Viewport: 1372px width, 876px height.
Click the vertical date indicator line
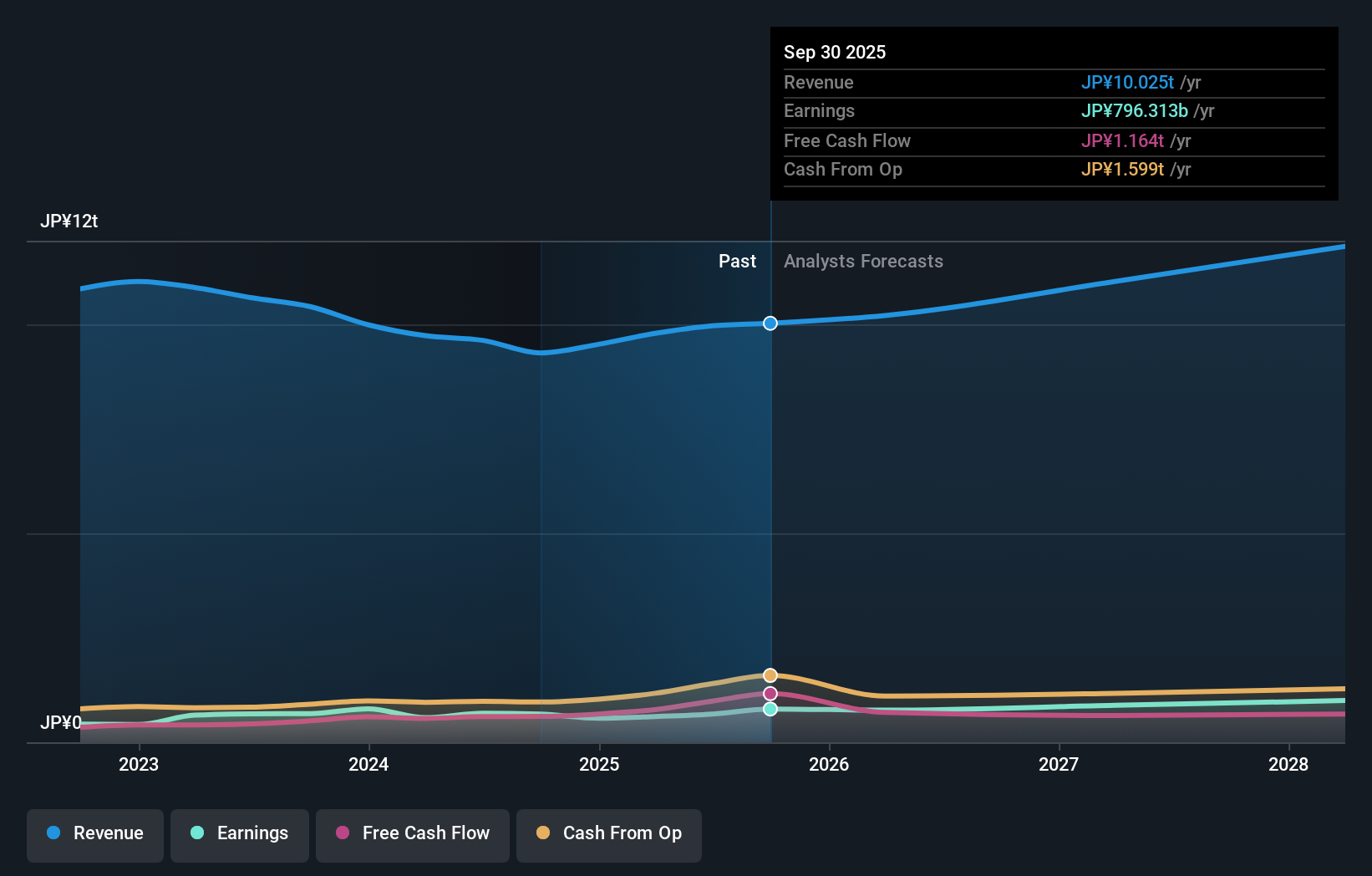pyautogui.click(x=770, y=502)
